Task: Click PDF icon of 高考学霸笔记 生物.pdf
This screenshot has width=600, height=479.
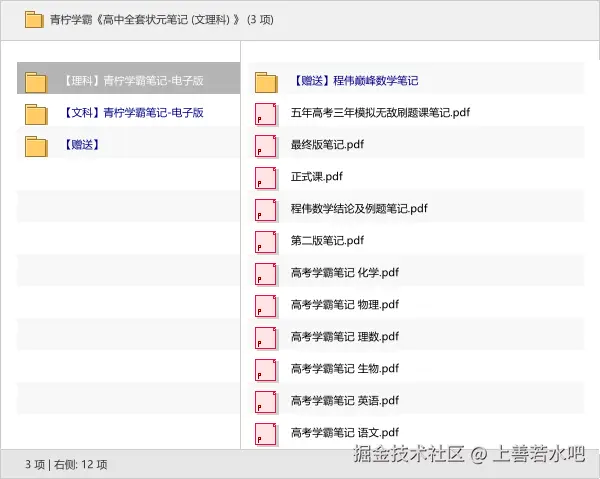Action: coord(266,370)
